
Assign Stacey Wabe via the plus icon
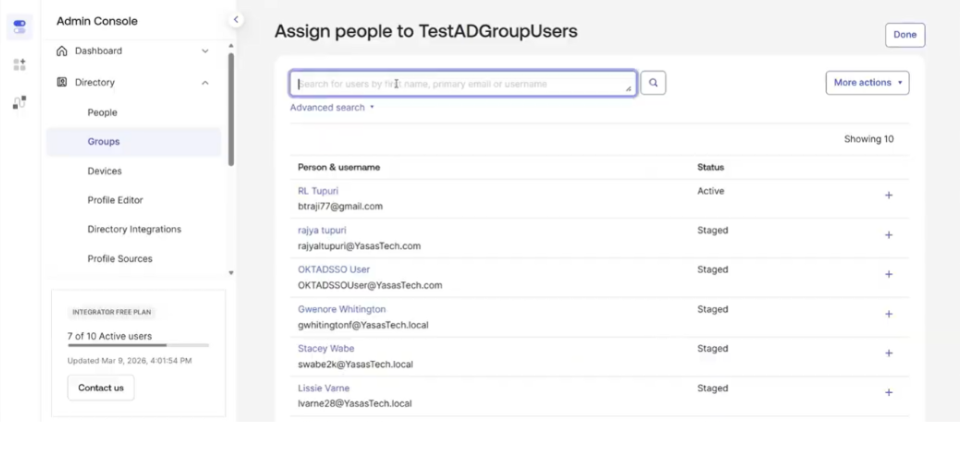tap(888, 353)
